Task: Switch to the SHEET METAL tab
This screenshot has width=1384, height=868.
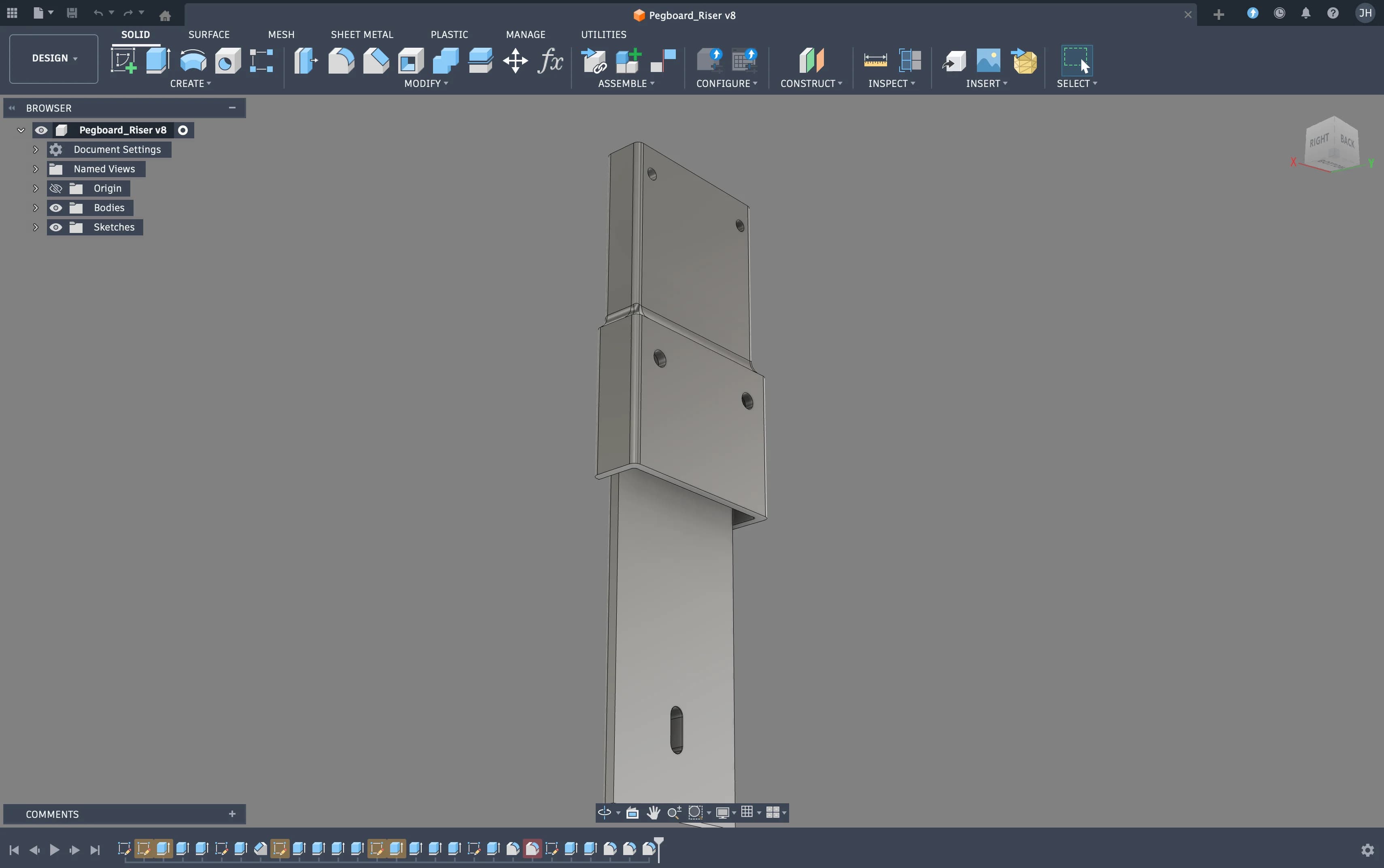Action: coord(362,34)
